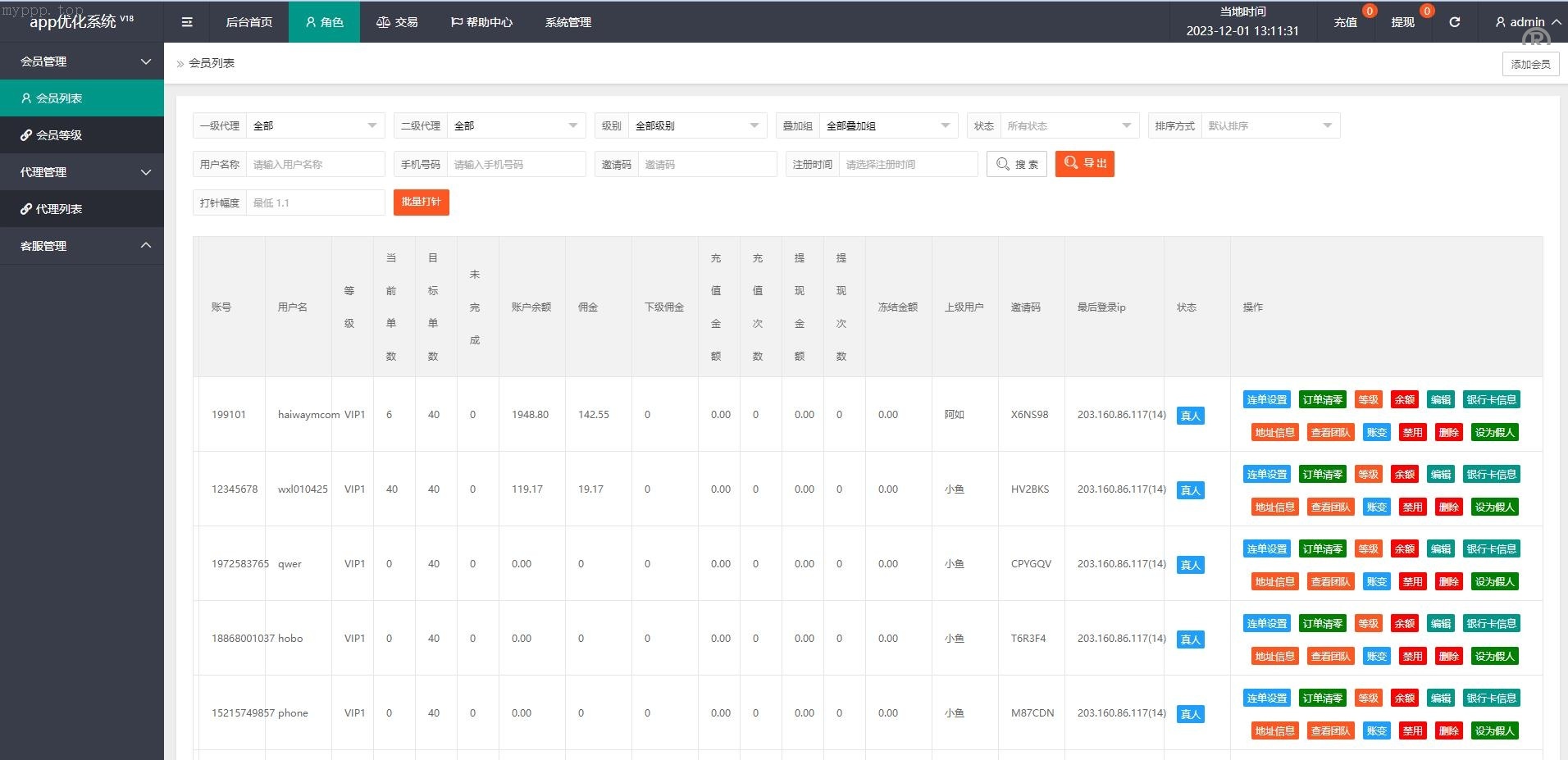Switch to the 交易 top menu
The height and width of the screenshot is (760, 1568).
coord(397,22)
